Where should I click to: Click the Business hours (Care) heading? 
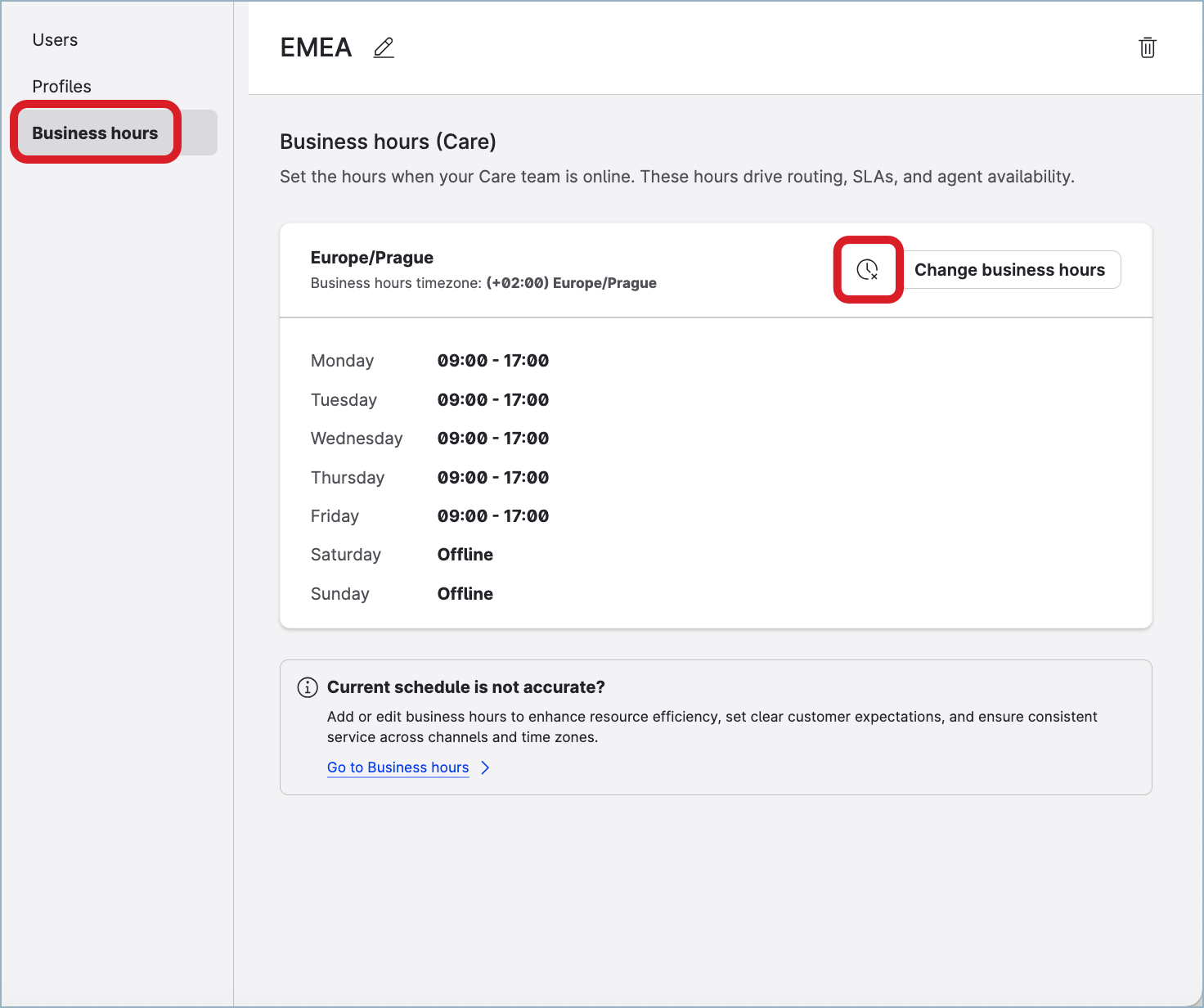(x=388, y=142)
